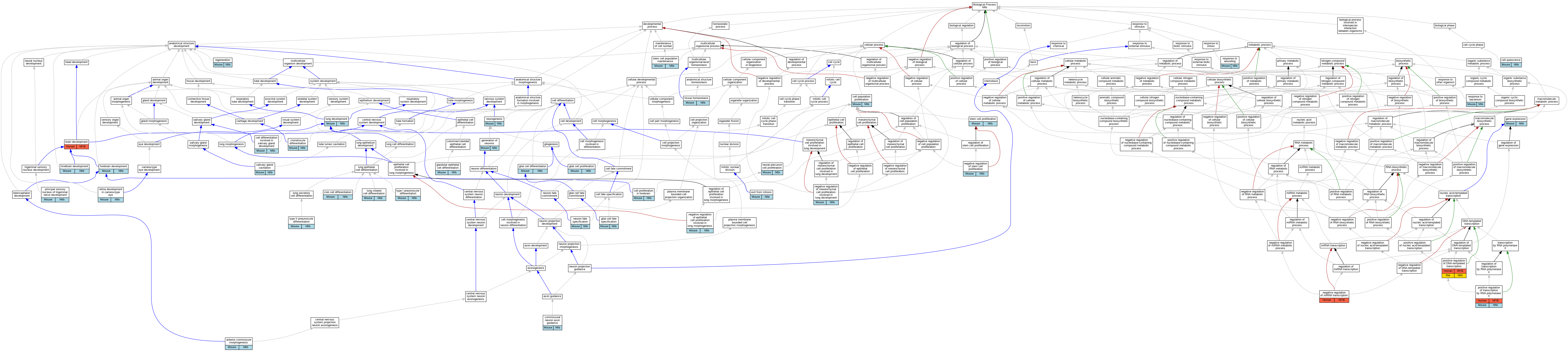Click the "eye development" node
1568x352 pixels.
point(149,144)
